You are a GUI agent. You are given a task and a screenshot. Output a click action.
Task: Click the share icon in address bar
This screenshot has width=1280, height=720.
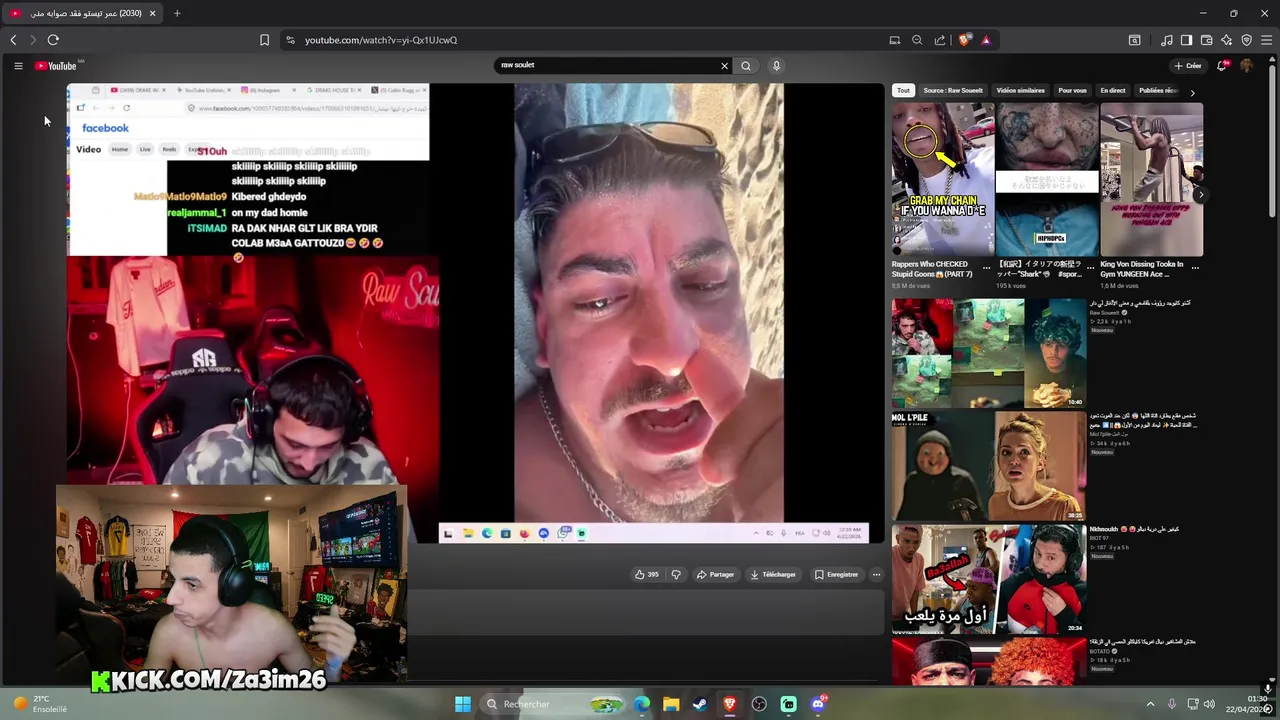pyautogui.click(x=940, y=40)
